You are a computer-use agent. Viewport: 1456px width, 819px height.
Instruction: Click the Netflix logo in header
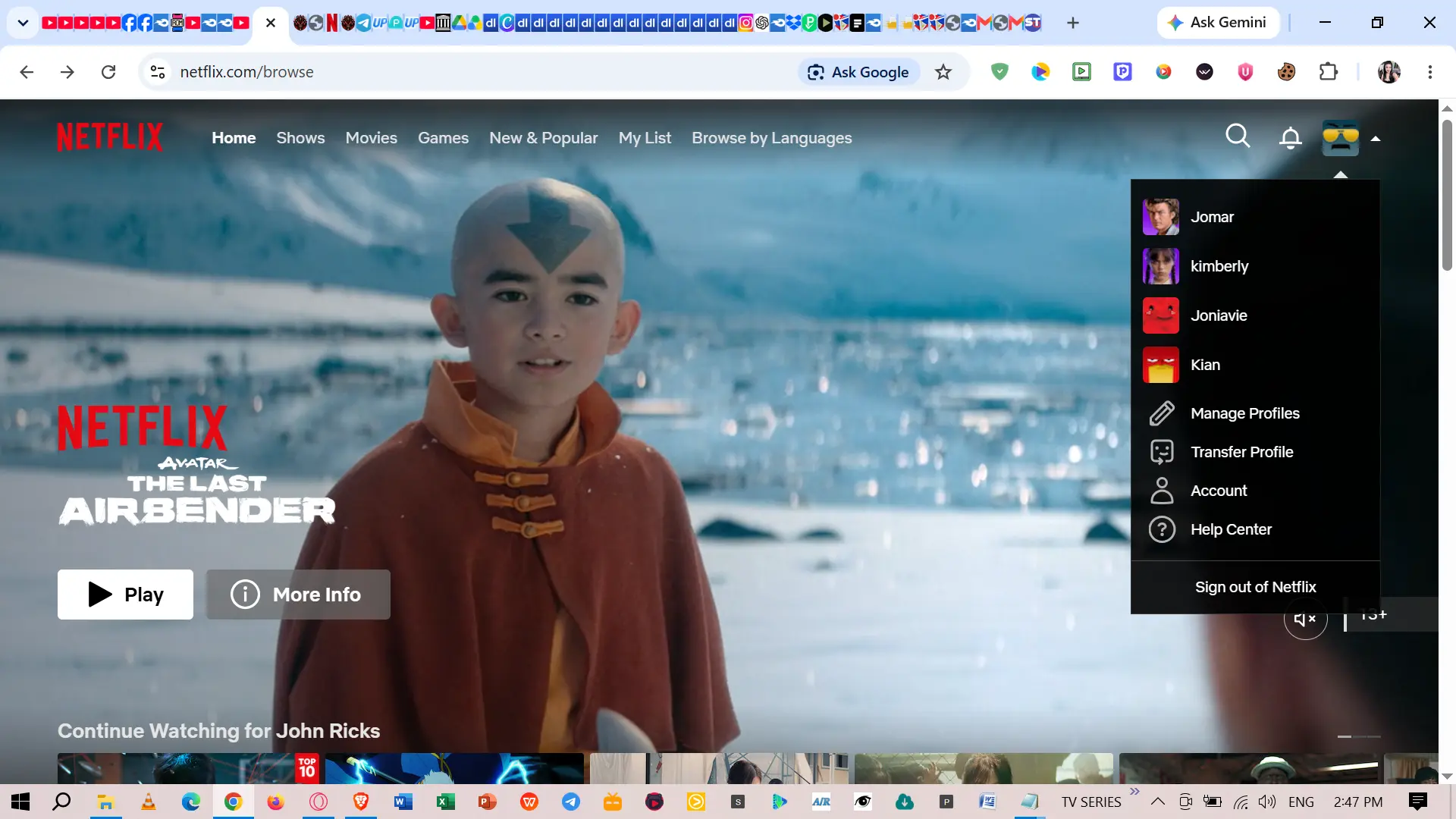tap(110, 137)
